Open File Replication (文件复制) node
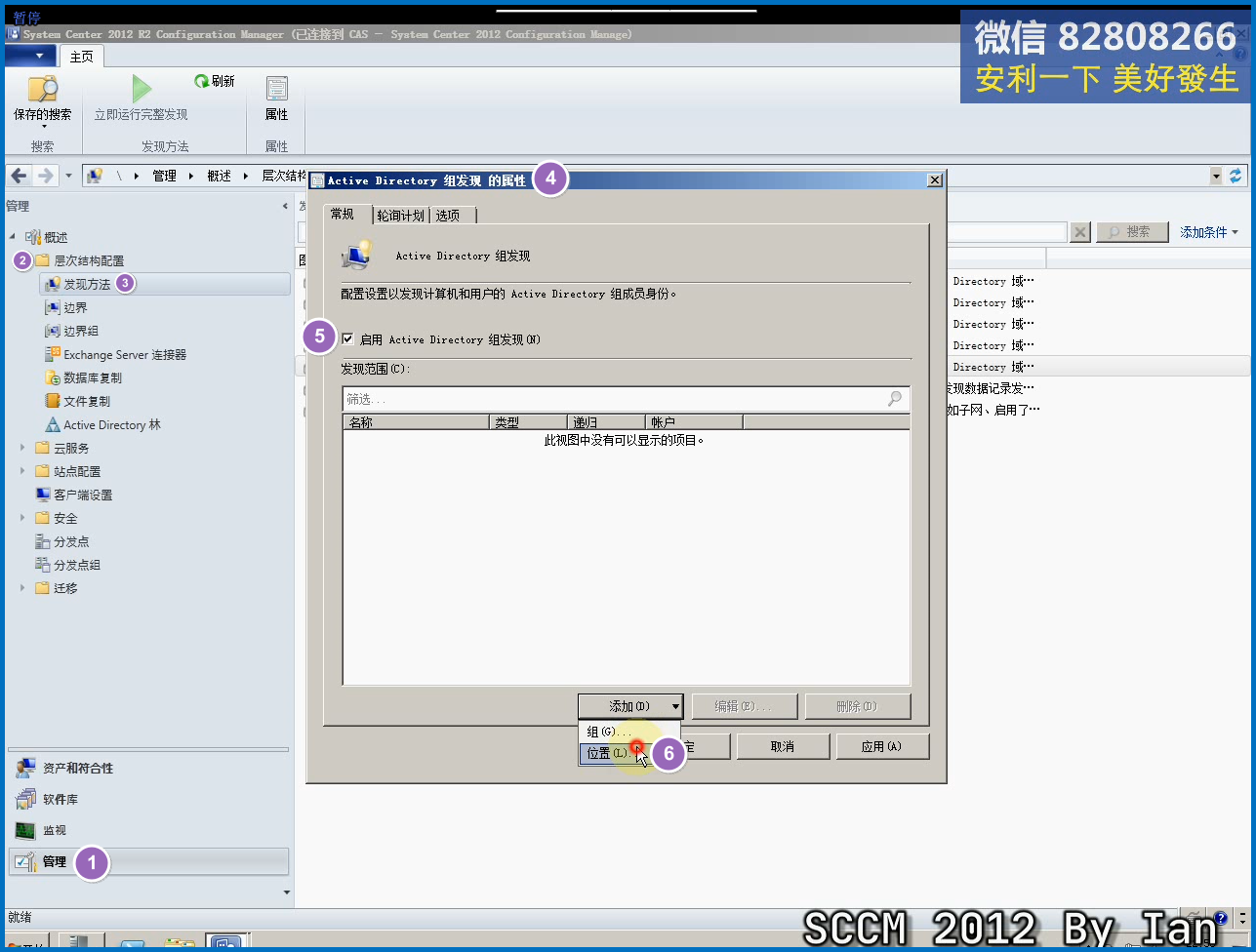The width and height of the screenshot is (1256, 952). point(87,402)
